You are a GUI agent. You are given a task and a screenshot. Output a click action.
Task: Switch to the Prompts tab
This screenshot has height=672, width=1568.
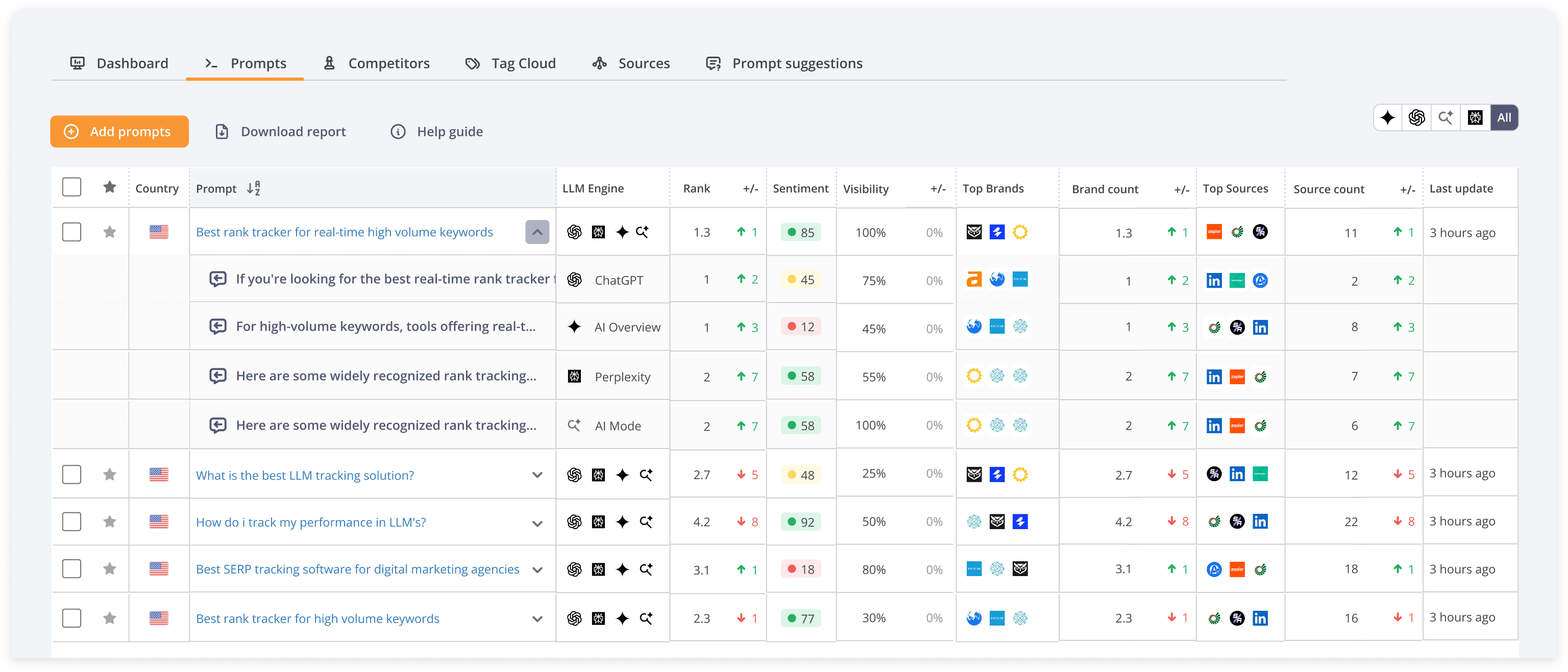tap(246, 63)
